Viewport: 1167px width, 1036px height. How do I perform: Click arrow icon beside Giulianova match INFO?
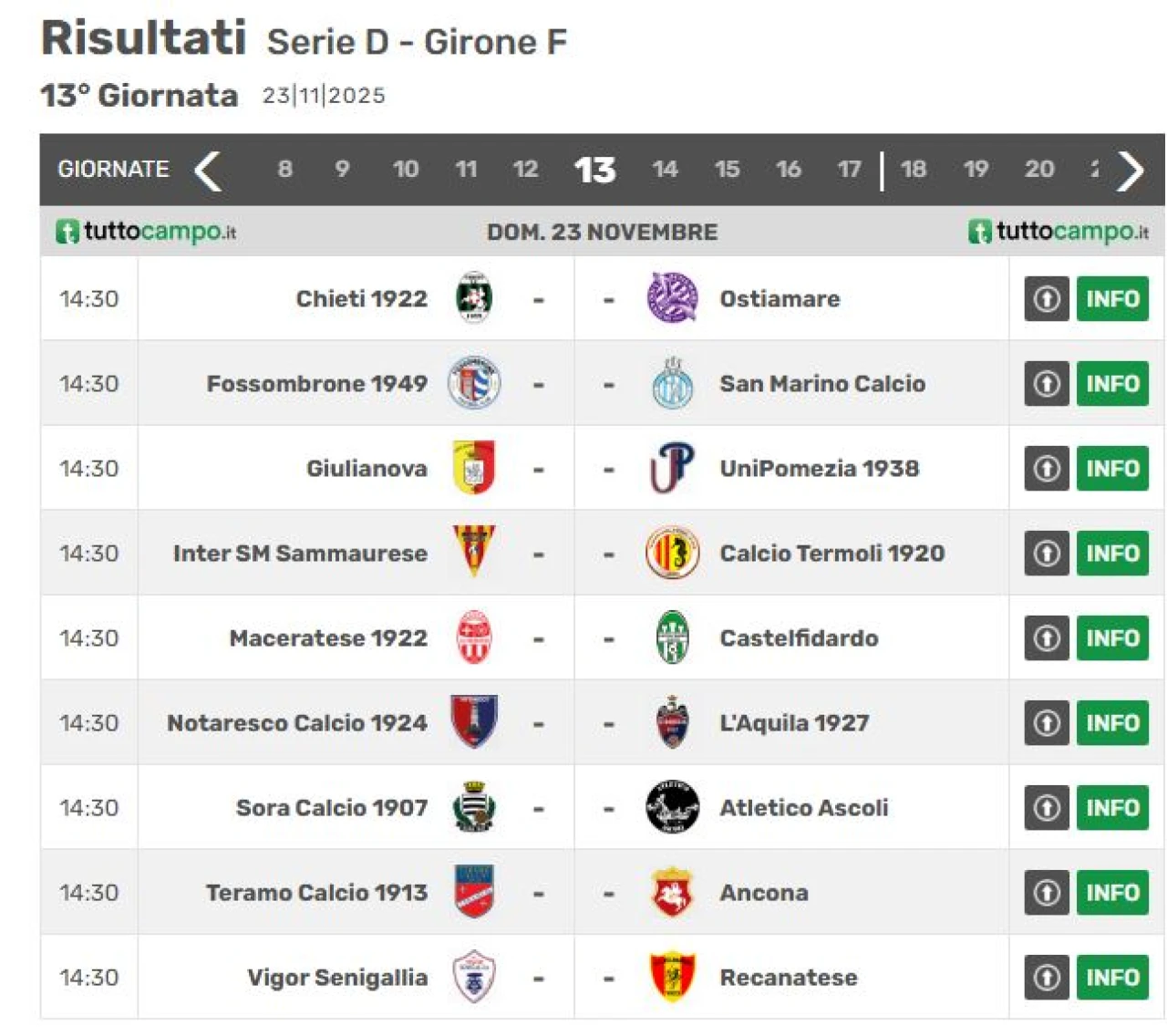(x=1046, y=468)
